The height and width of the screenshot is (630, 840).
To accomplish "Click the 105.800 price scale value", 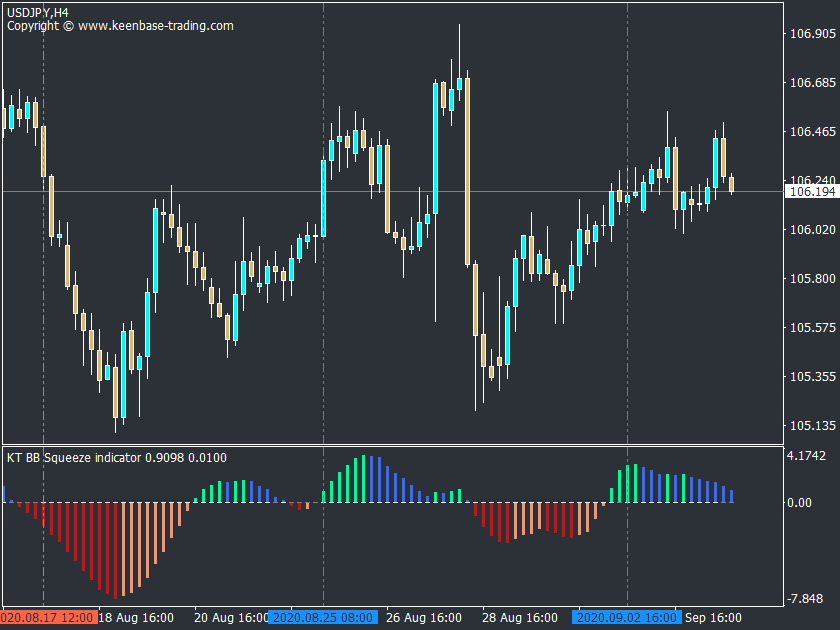I will (x=813, y=279).
